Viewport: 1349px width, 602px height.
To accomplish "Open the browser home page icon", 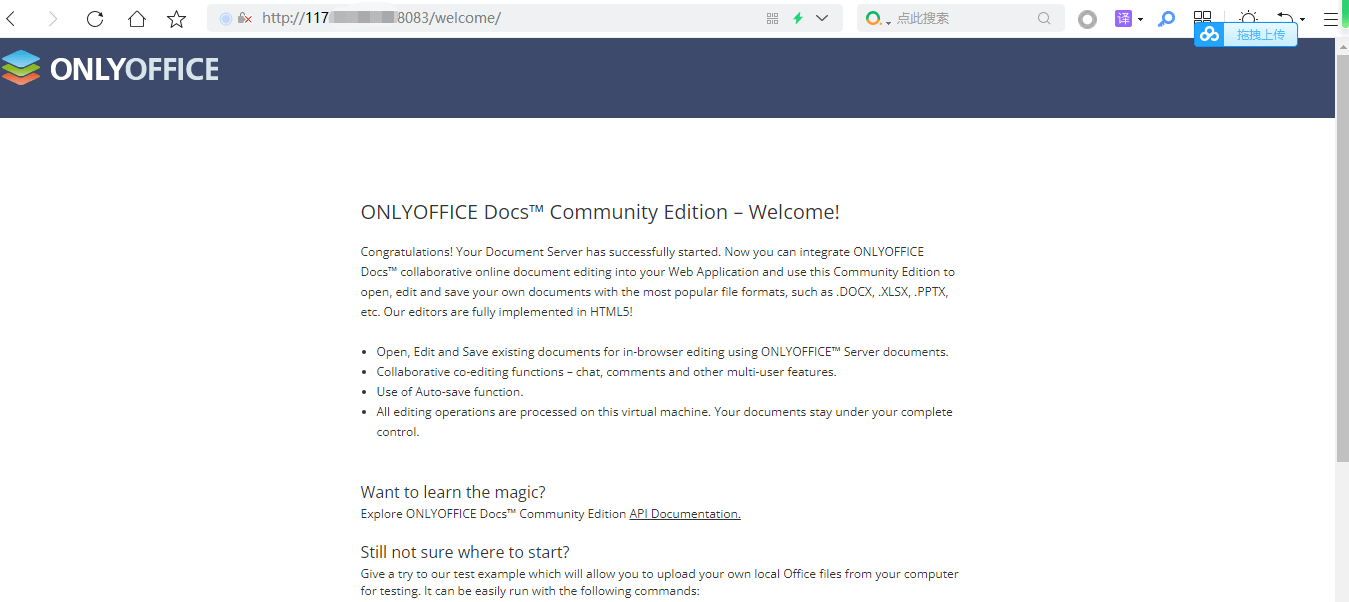I will coord(137,18).
